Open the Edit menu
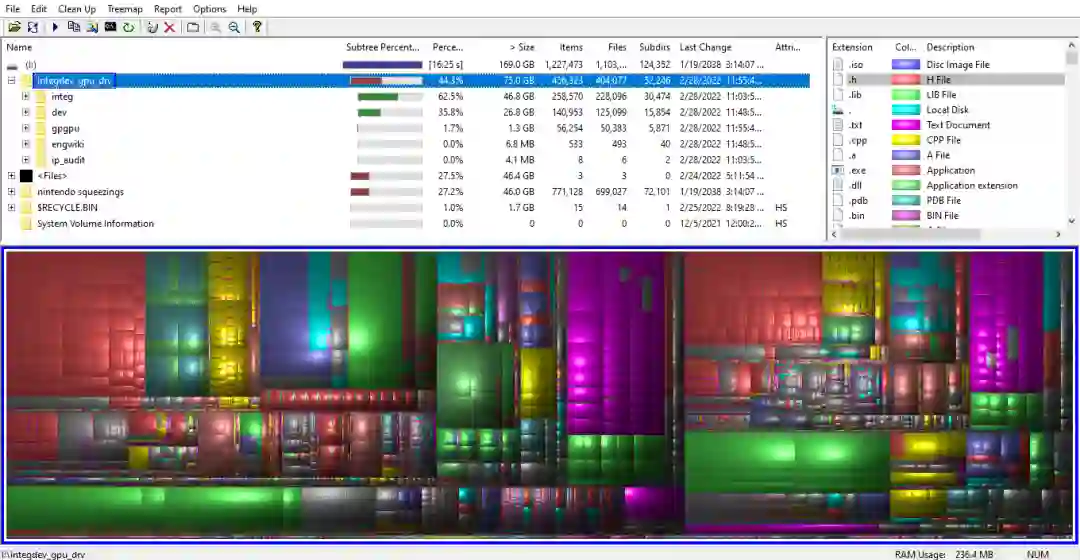The image size is (1080, 560). 39,9
